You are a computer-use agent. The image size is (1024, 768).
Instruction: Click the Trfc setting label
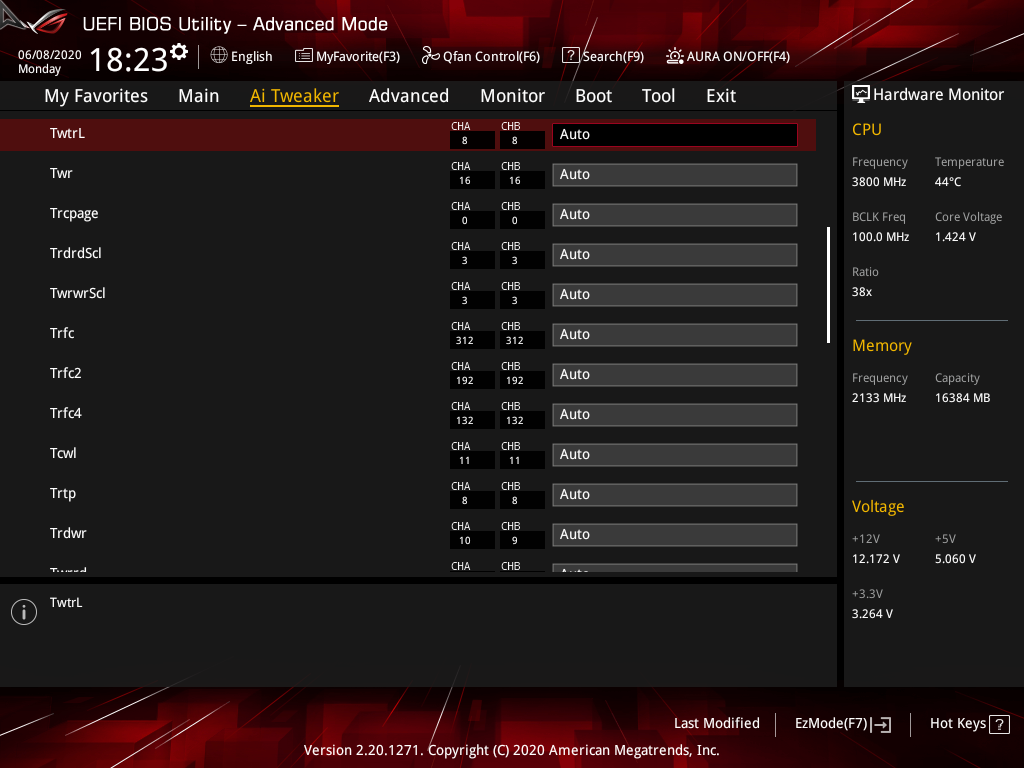62,333
